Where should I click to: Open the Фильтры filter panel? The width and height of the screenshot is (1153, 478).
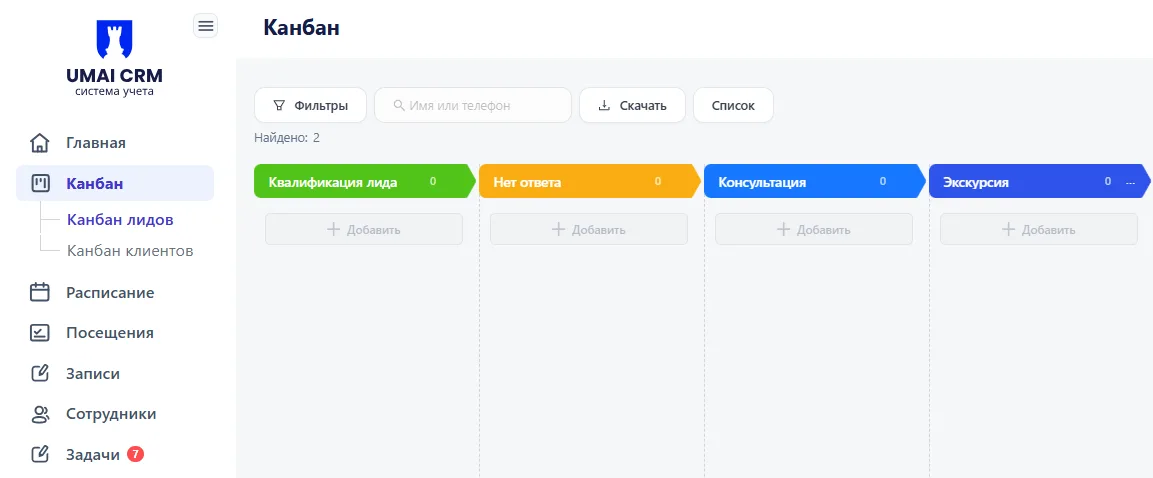[x=311, y=105]
